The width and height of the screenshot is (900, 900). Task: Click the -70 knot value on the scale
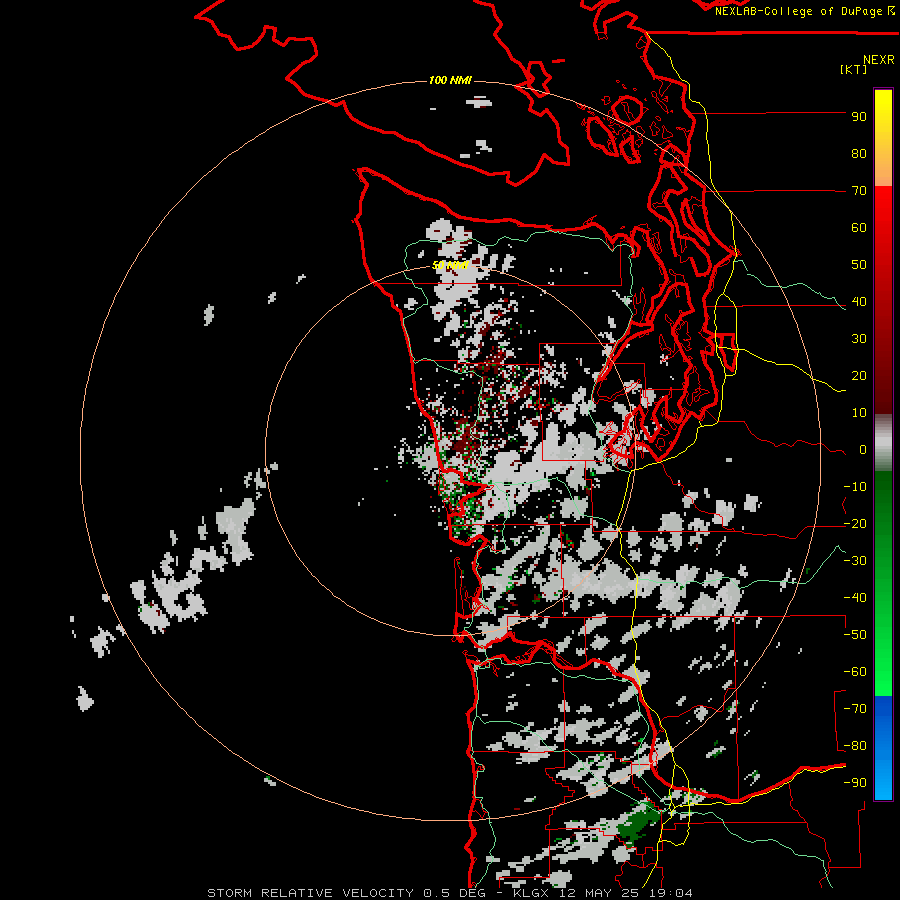(855, 709)
